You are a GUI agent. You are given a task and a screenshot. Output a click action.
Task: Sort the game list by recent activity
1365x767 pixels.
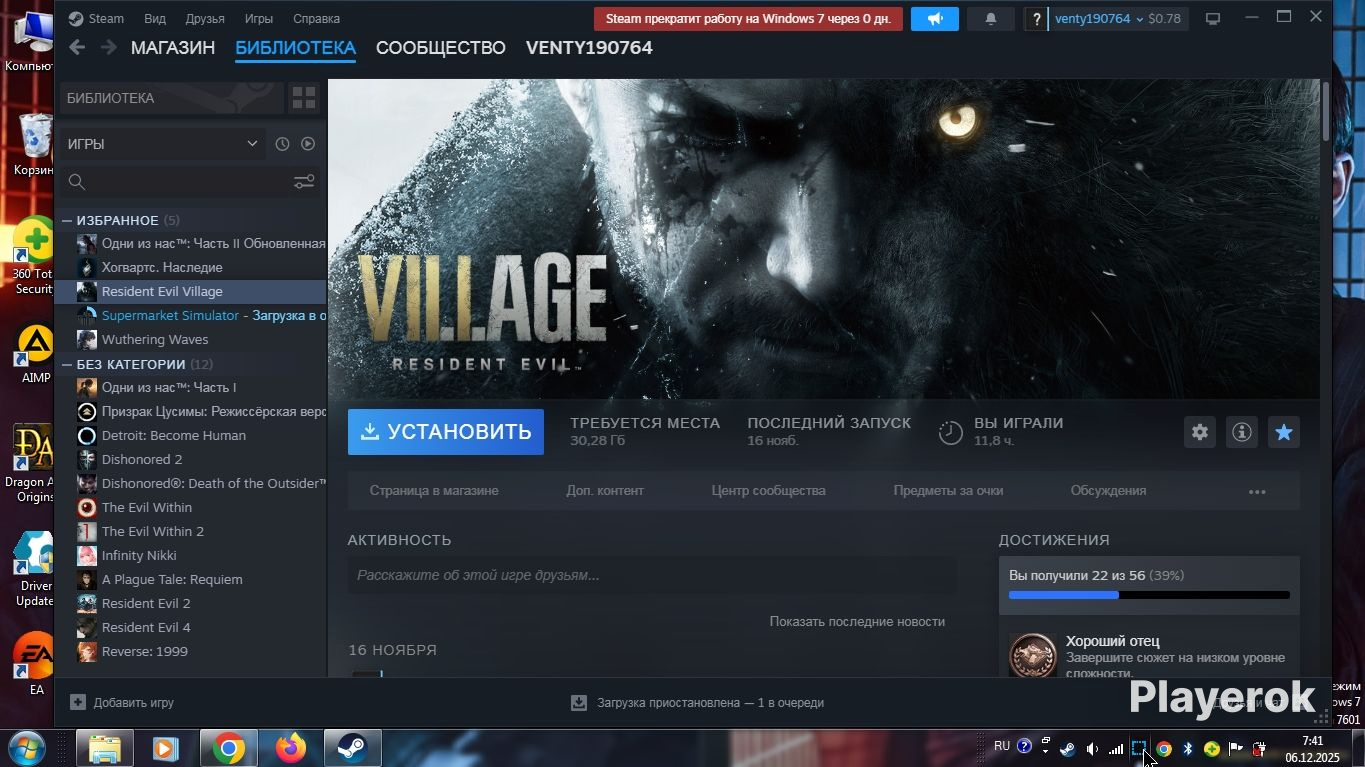pyautogui.click(x=282, y=144)
